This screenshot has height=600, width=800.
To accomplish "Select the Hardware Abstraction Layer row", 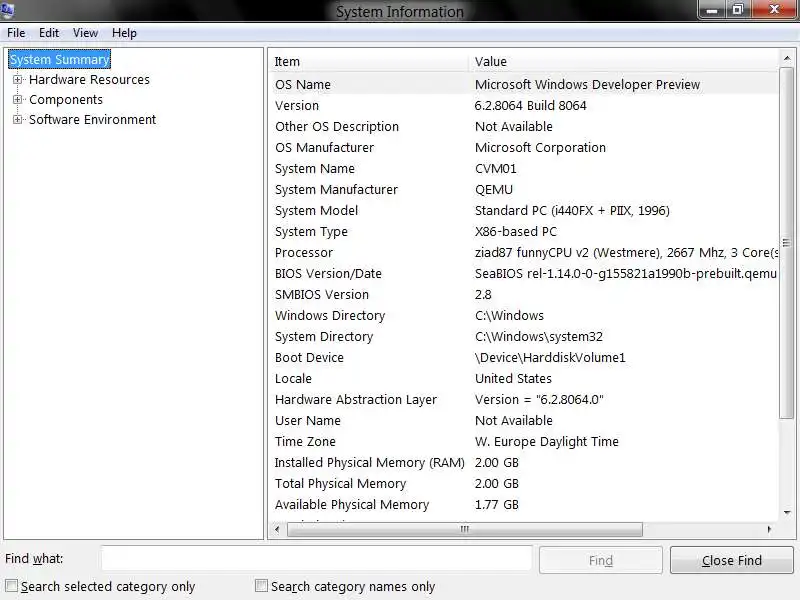I will click(523, 399).
